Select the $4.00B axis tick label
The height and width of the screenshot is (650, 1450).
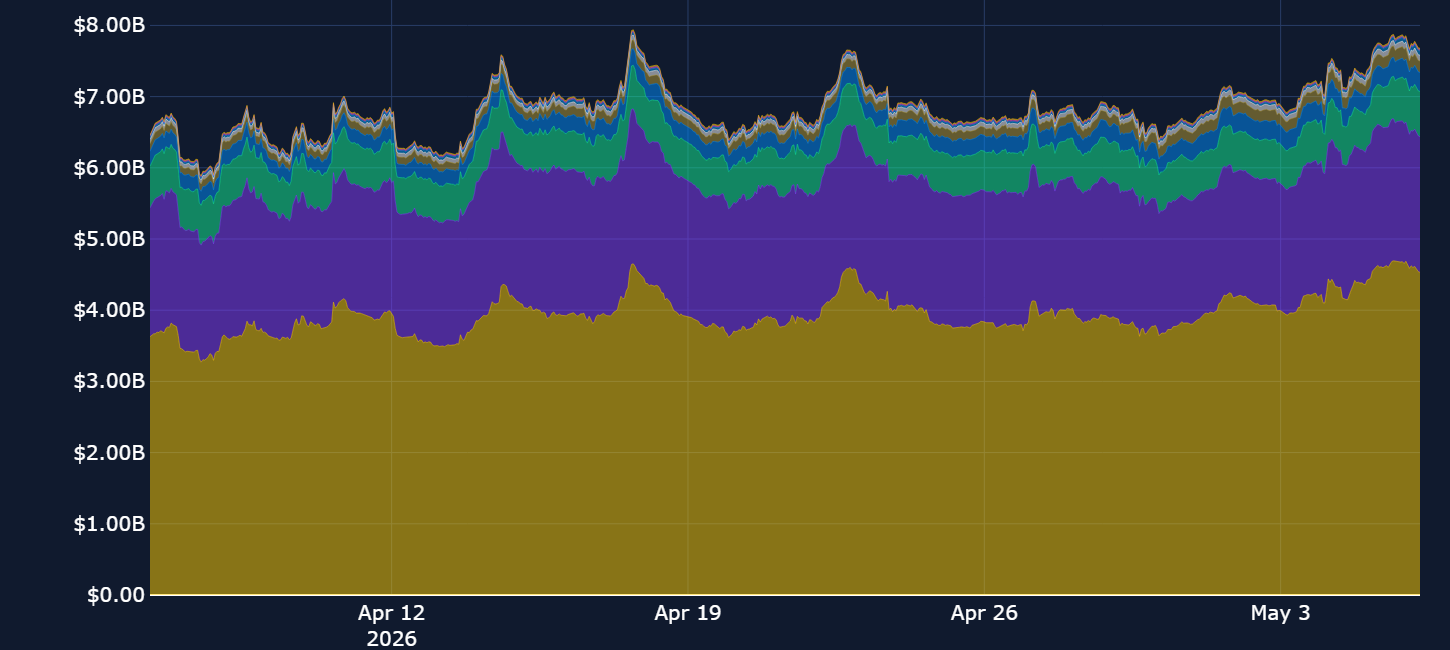pyautogui.click(x=109, y=310)
